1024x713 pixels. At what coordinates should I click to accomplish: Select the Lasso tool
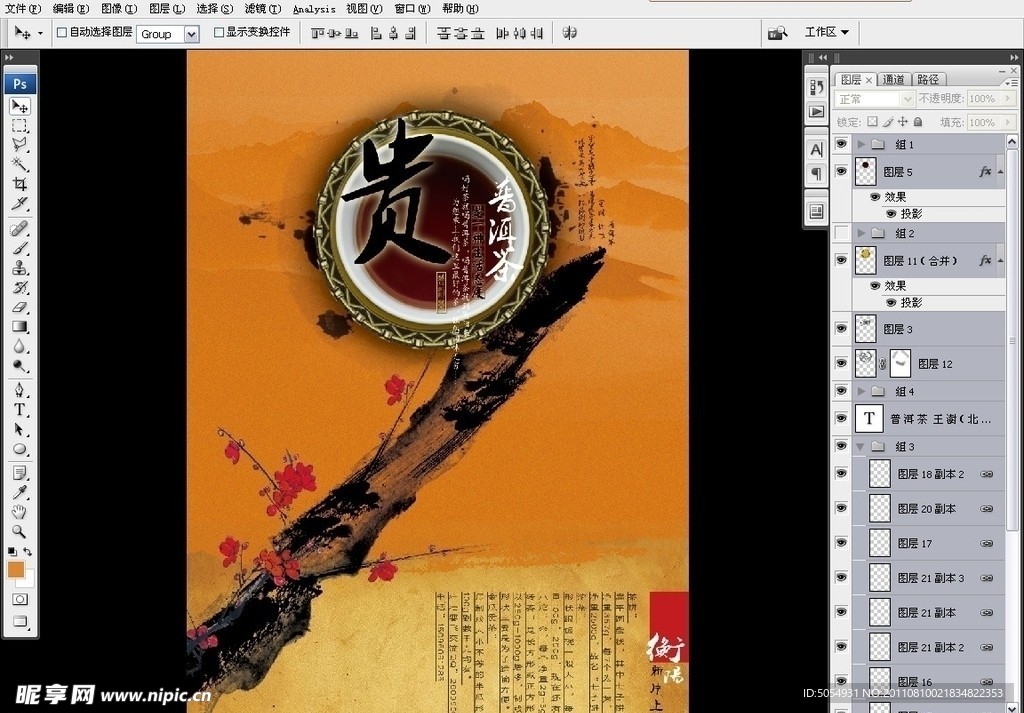pos(19,145)
